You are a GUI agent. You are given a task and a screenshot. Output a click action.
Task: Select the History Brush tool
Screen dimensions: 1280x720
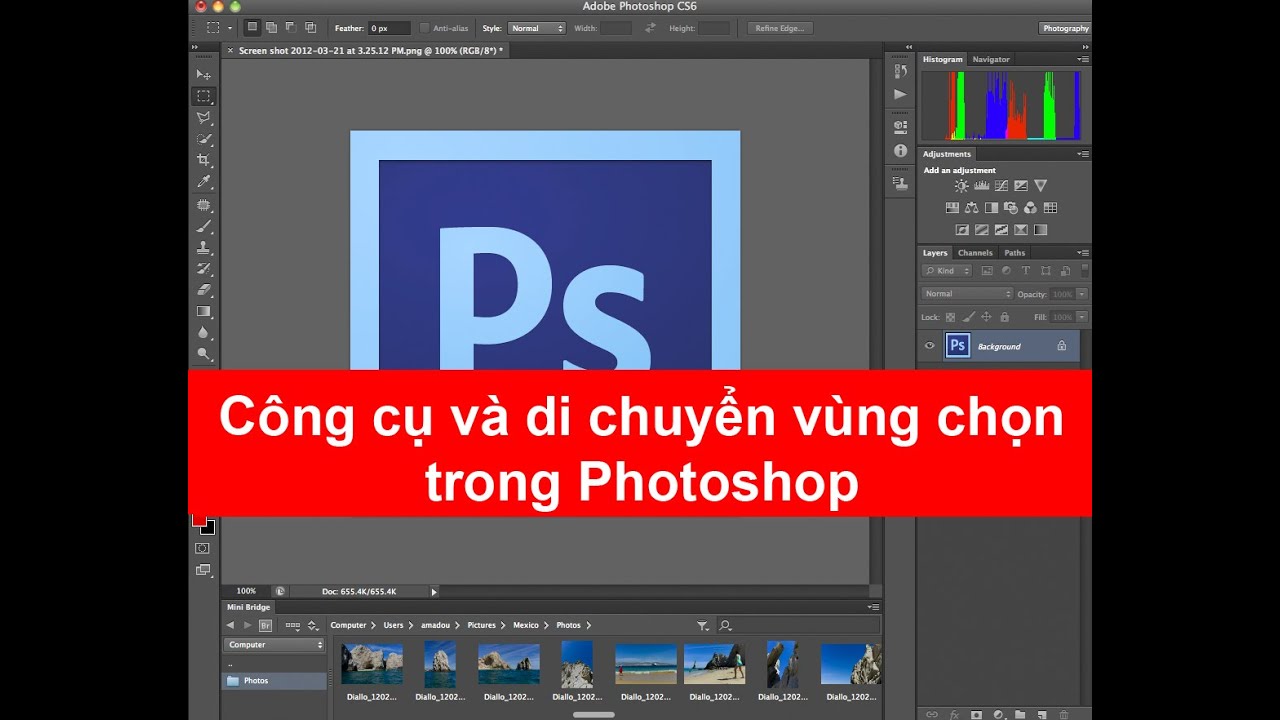pyautogui.click(x=203, y=268)
